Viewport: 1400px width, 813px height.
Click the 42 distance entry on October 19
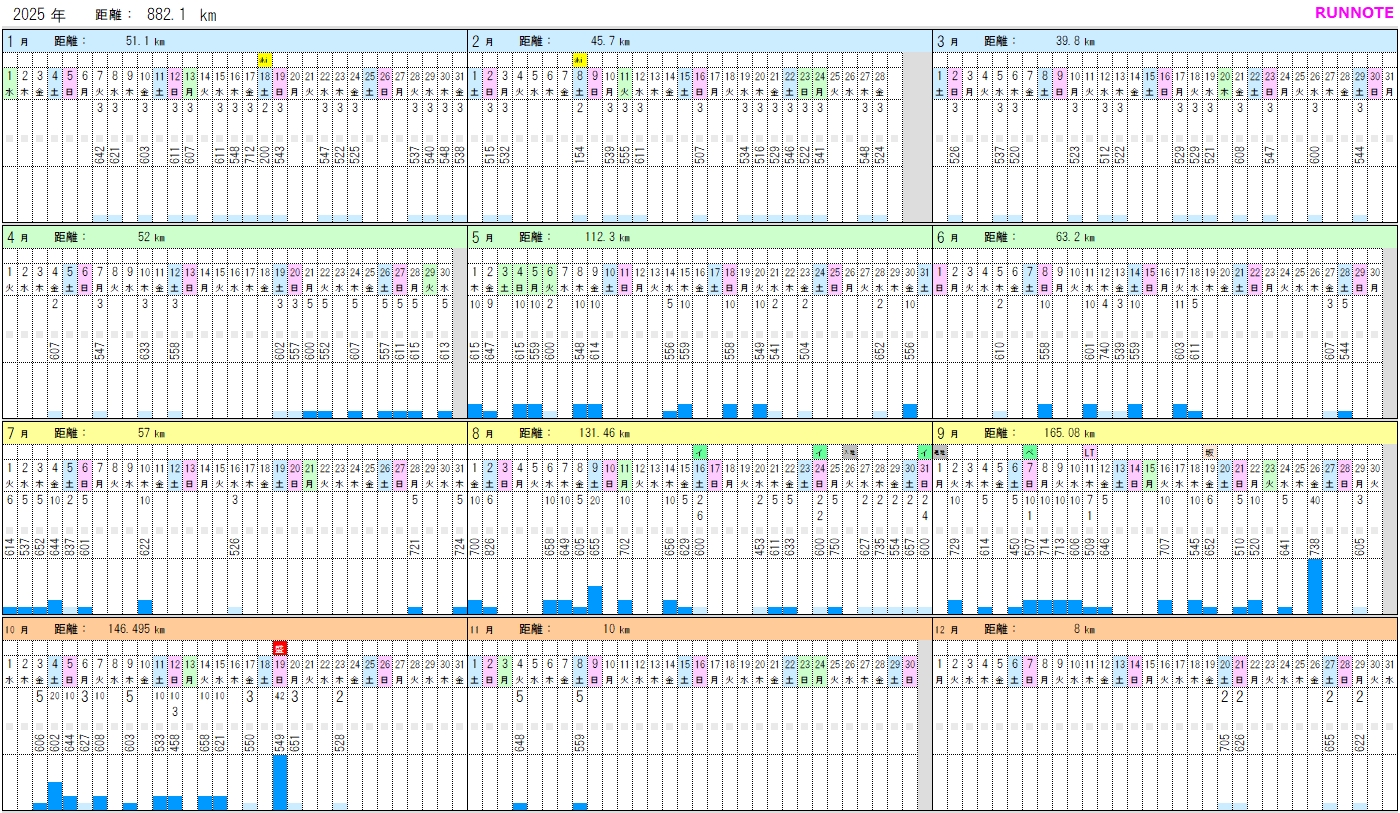280,697
